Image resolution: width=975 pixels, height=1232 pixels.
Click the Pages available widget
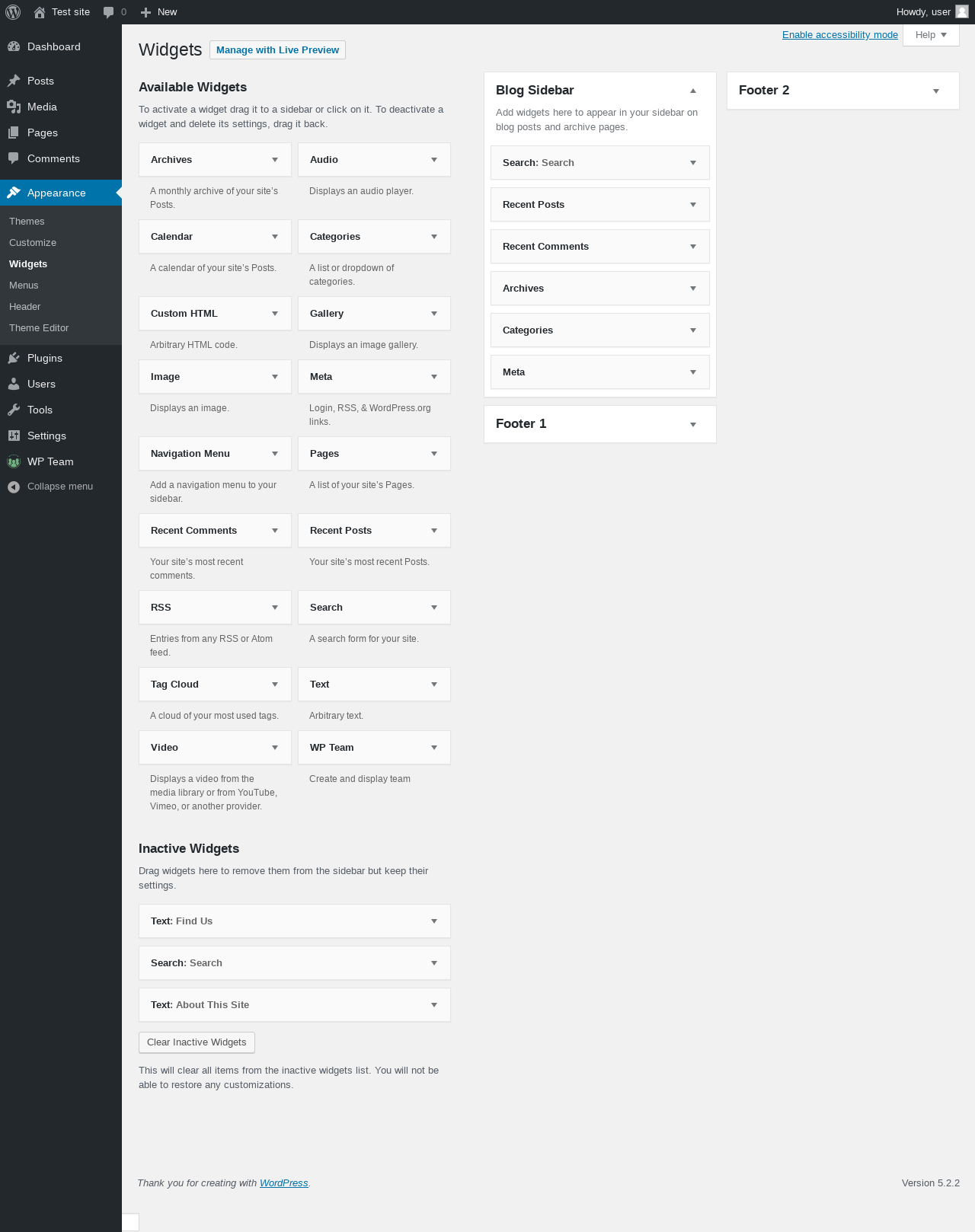[374, 454]
